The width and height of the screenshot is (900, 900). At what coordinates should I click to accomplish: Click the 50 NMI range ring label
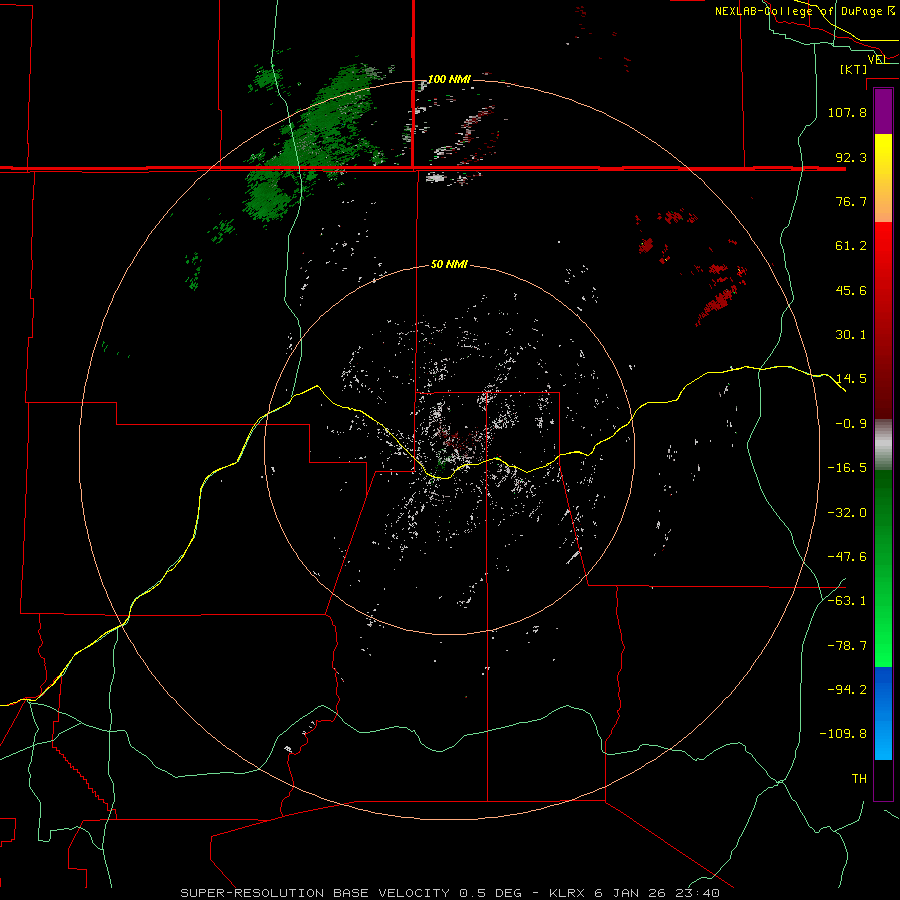point(449,265)
